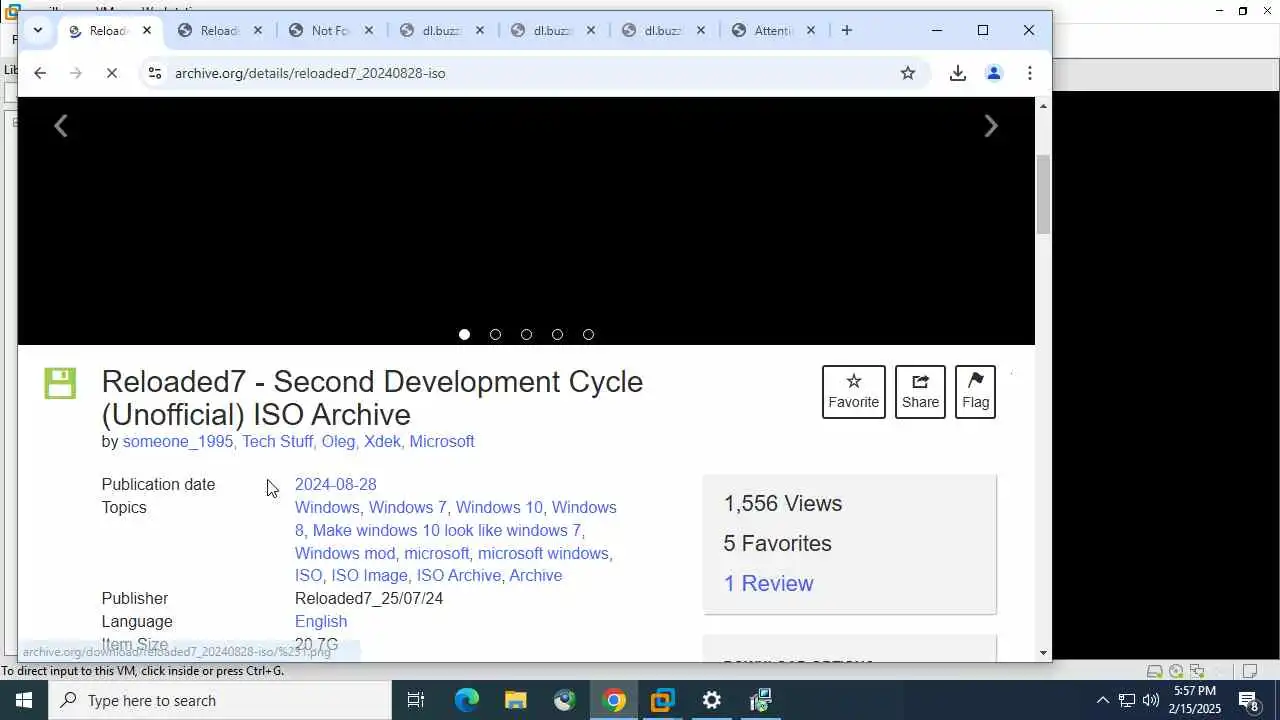This screenshot has width=1280, height=720.
Task: Open the English language link
Action: (321, 621)
